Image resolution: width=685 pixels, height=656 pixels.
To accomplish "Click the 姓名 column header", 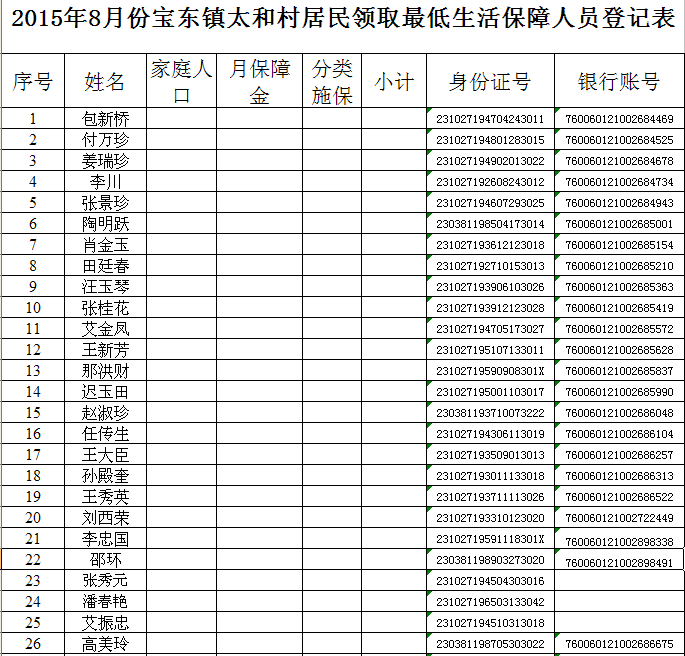I will [105, 81].
